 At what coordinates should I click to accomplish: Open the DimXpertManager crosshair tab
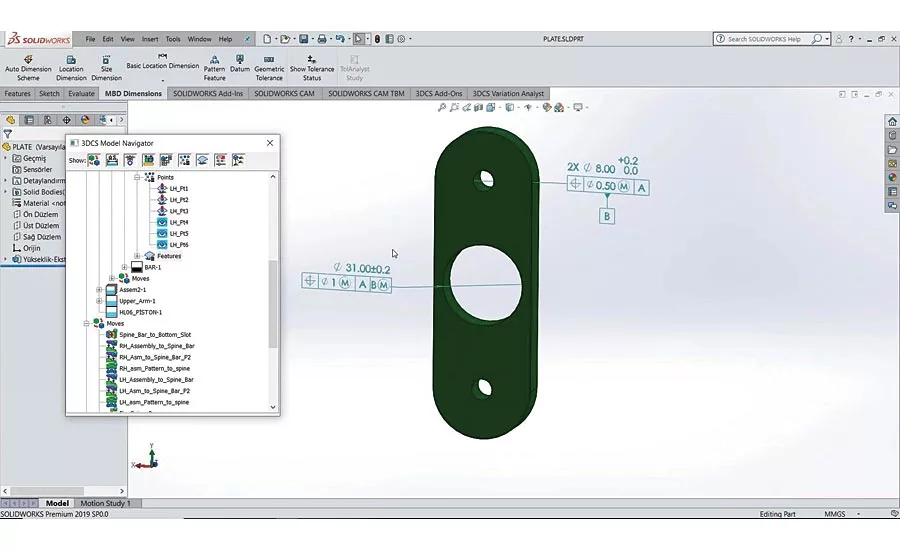[67, 120]
